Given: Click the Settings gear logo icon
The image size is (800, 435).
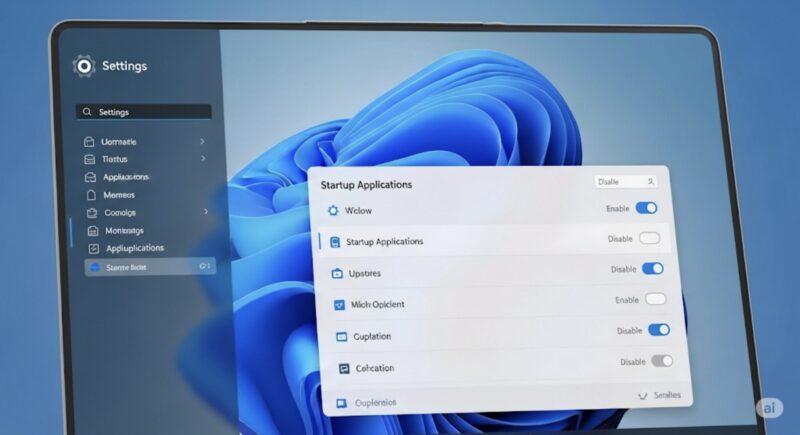Looking at the screenshot, I should tap(84, 66).
